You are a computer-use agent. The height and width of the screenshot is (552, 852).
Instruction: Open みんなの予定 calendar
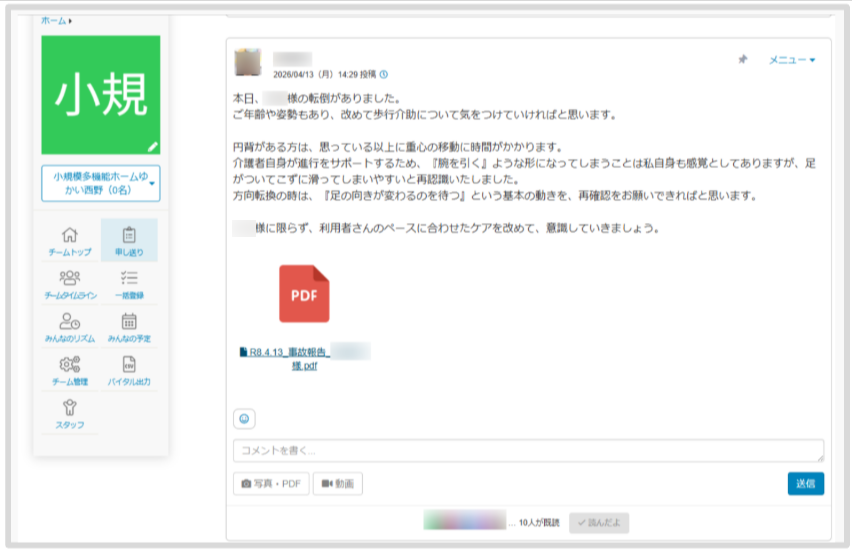coord(129,328)
